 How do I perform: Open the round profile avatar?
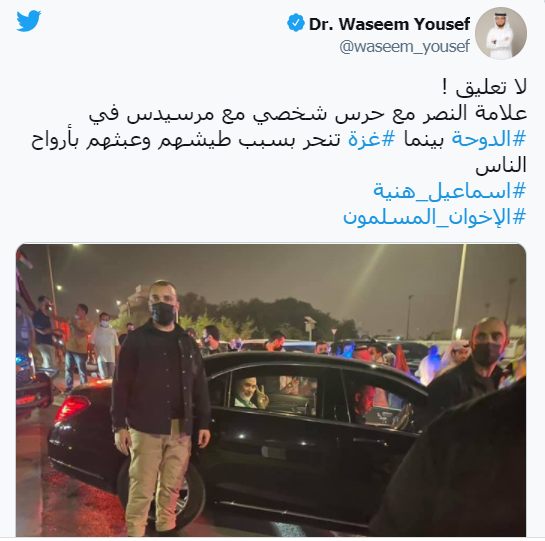pyautogui.click(x=501, y=33)
